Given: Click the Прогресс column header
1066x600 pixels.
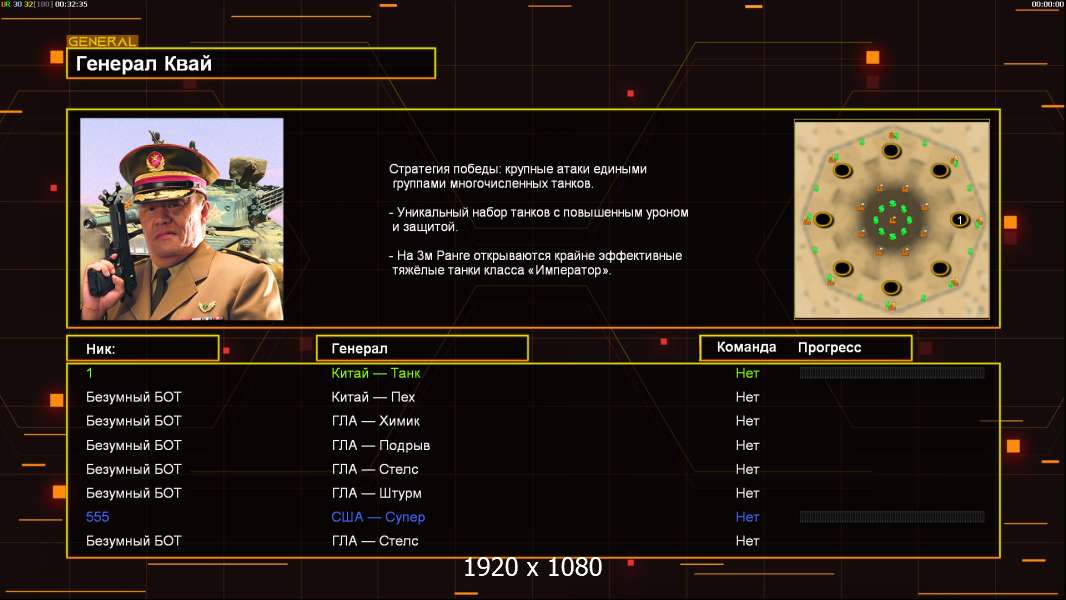Looking at the screenshot, I should pos(829,348).
